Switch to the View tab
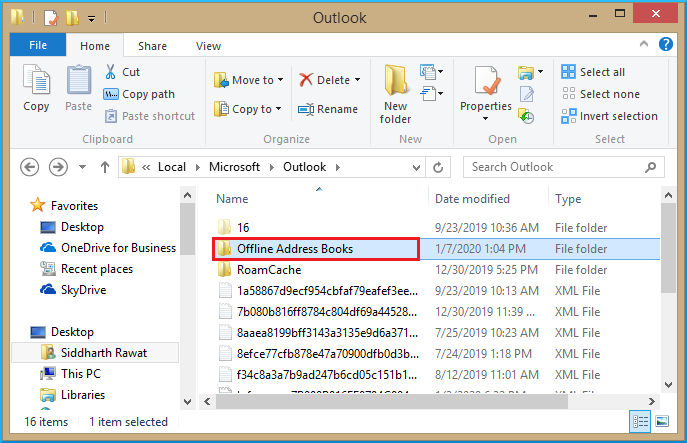Image resolution: width=687 pixels, height=443 pixels. pos(208,46)
